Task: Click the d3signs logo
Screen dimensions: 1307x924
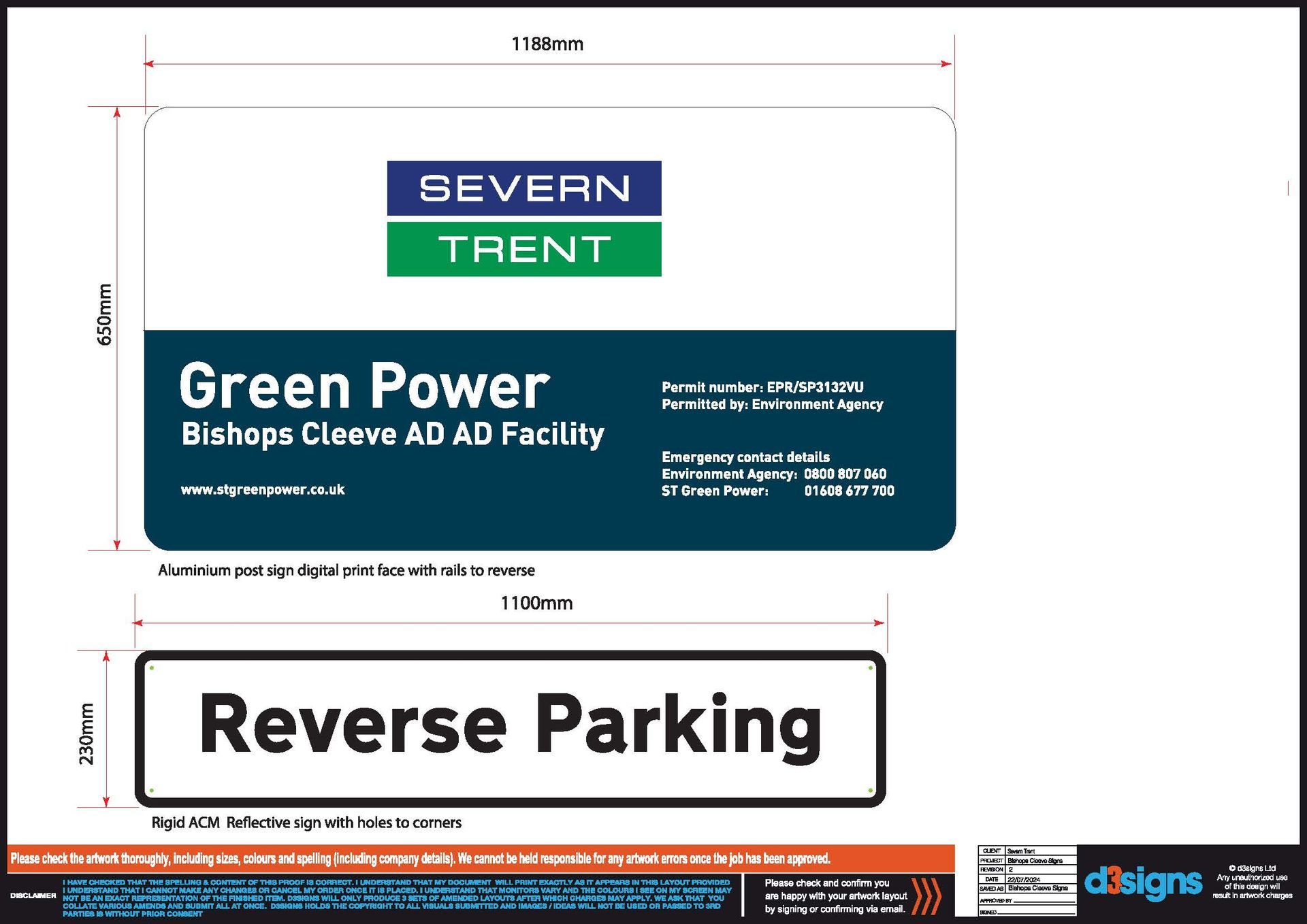Action: 1142,882
